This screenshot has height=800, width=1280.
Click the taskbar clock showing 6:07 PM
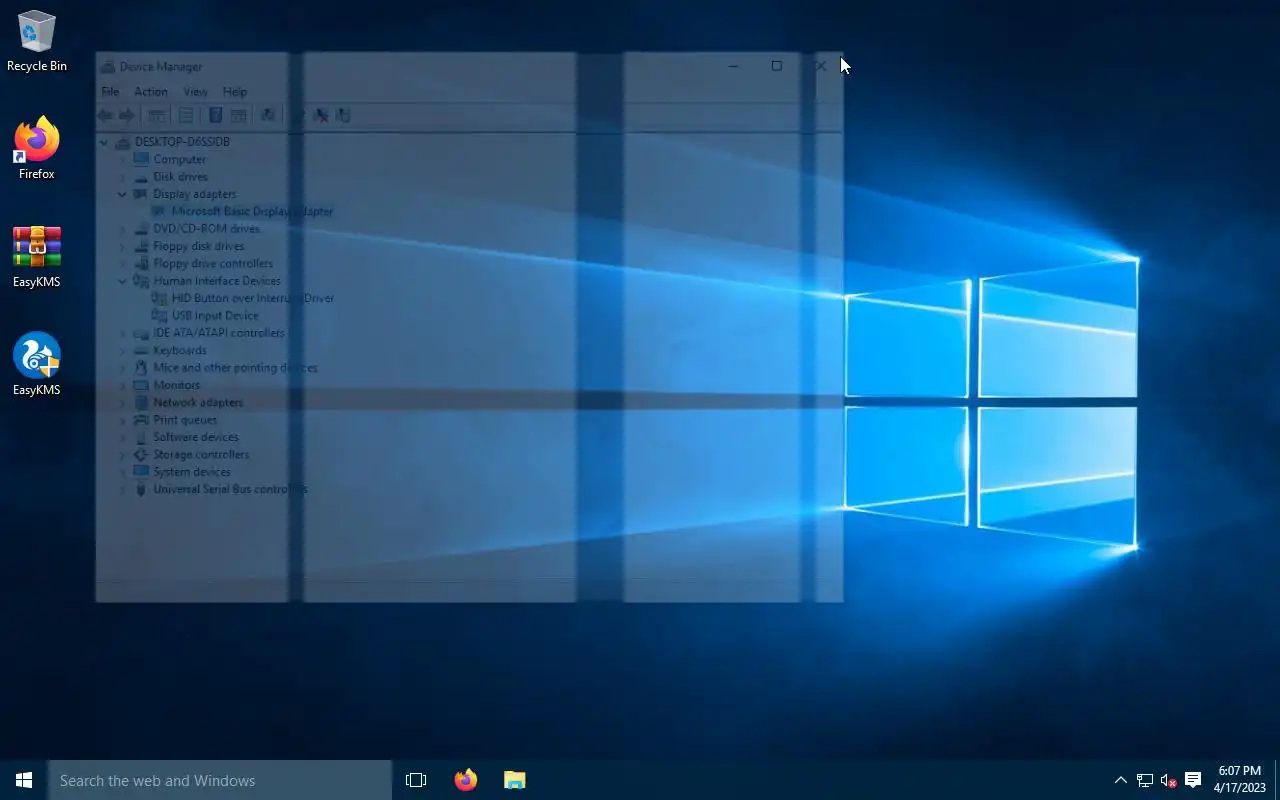(1240, 780)
